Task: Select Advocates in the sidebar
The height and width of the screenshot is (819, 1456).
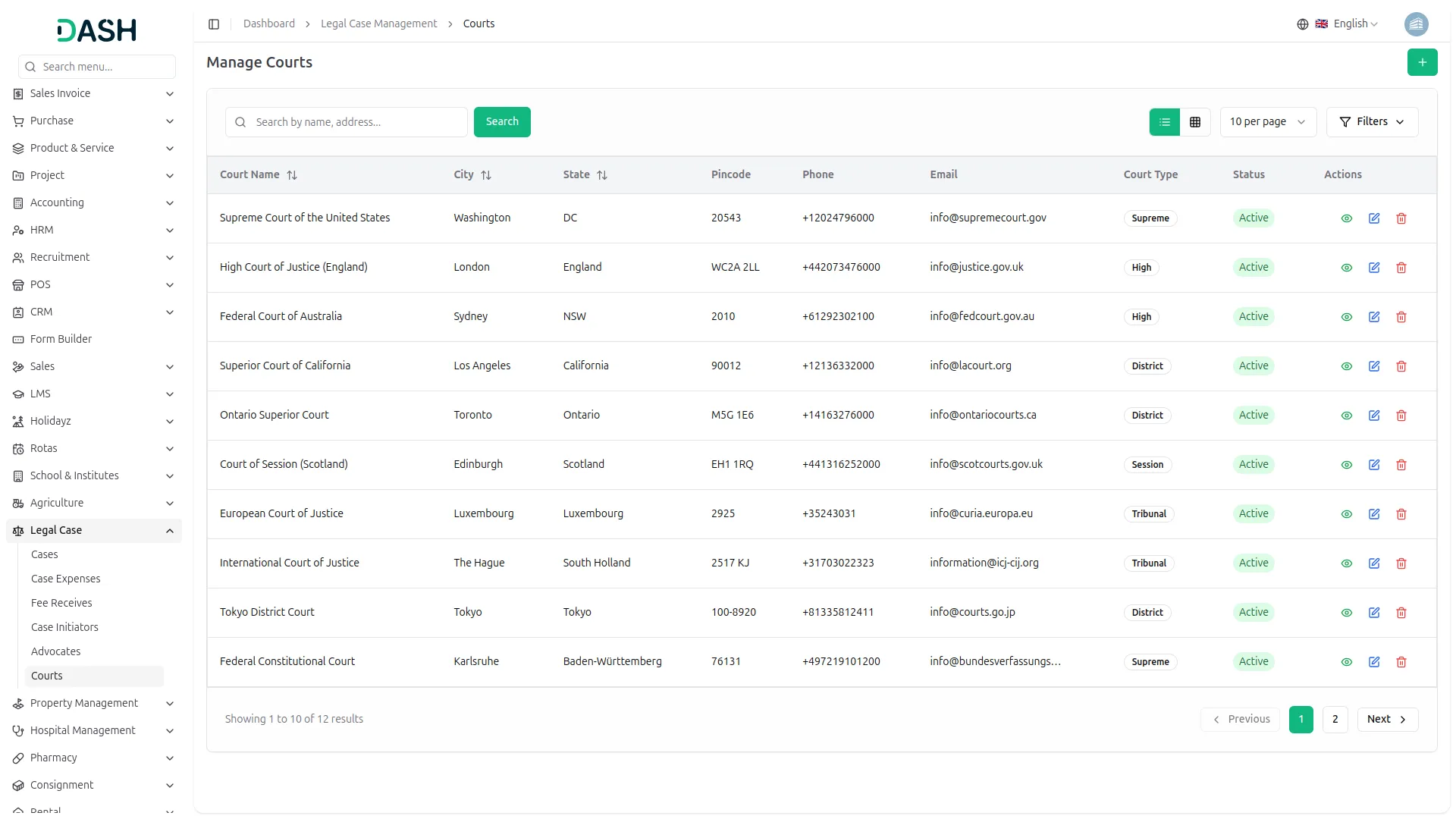Action: pos(55,651)
